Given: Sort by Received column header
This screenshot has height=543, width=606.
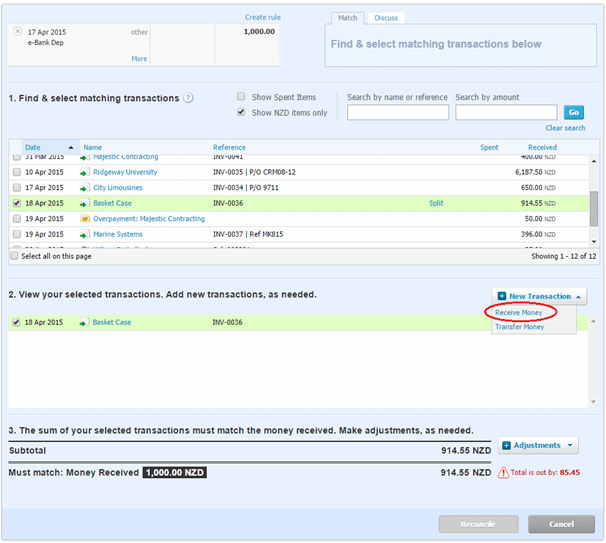Looking at the screenshot, I should (x=542, y=147).
